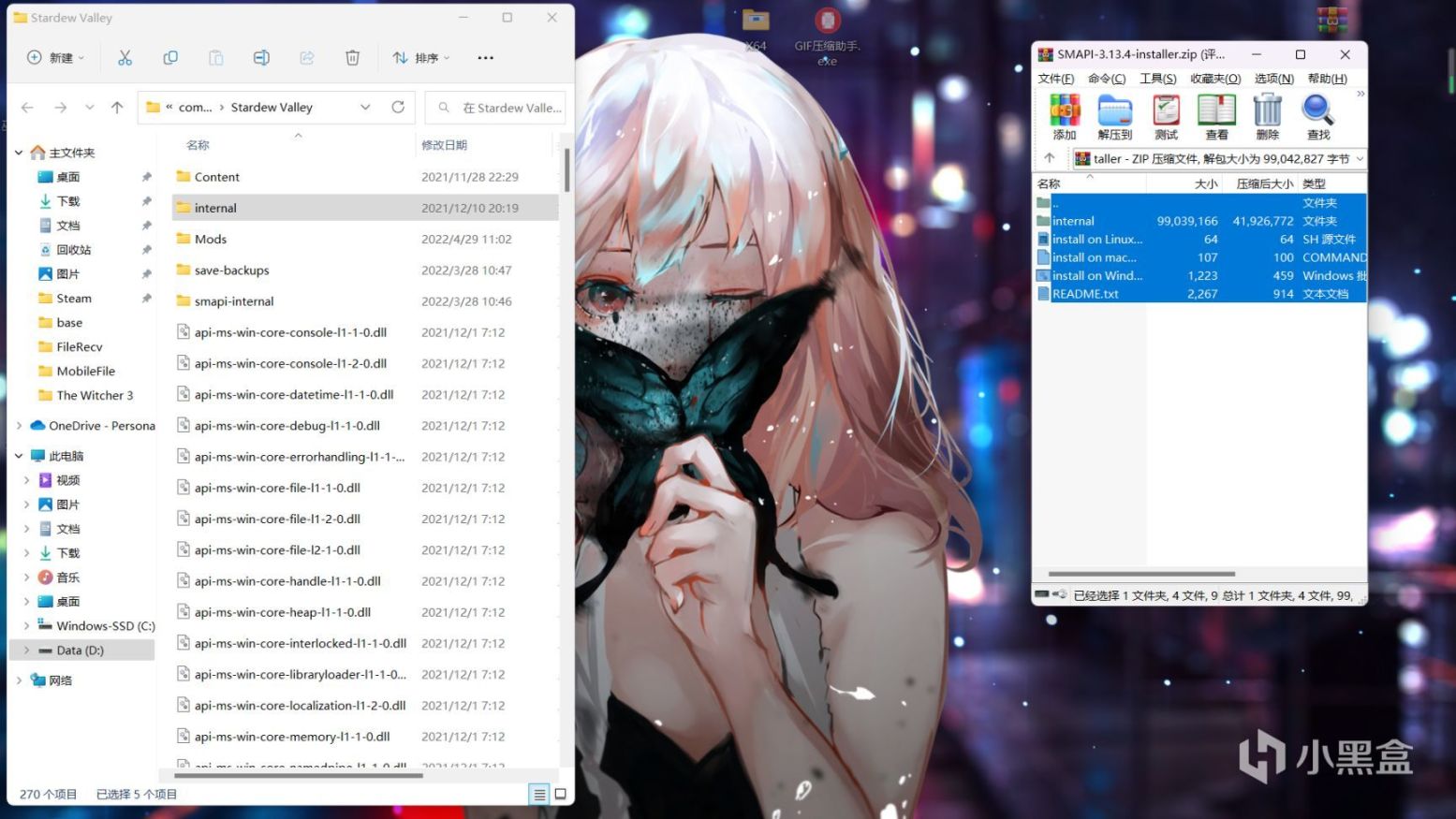Click the Cut scissors icon in Explorer toolbar
The height and width of the screenshot is (819, 1456).
coord(125,58)
